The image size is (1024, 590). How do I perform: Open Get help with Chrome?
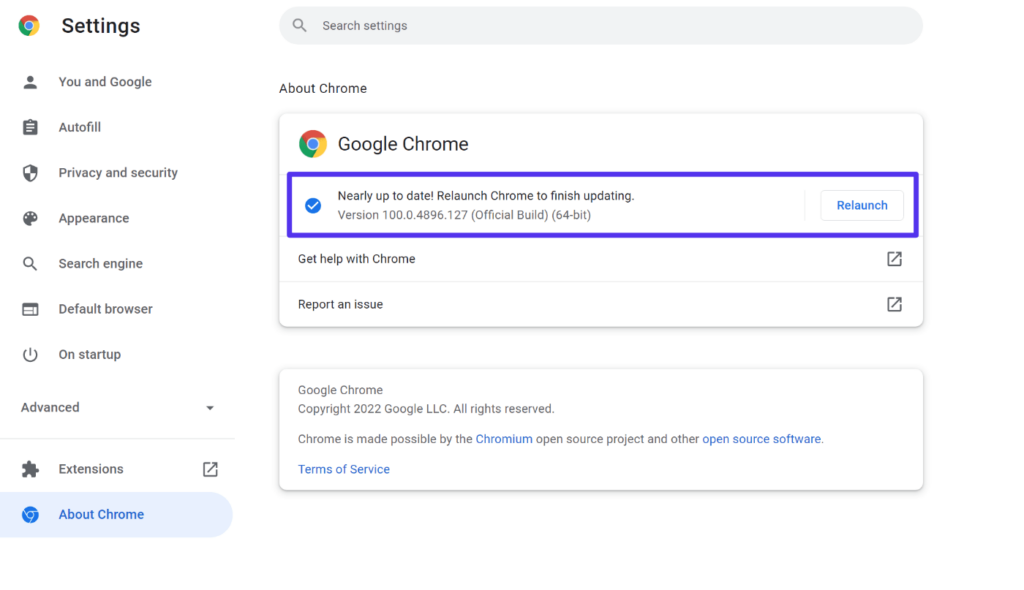point(357,258)
